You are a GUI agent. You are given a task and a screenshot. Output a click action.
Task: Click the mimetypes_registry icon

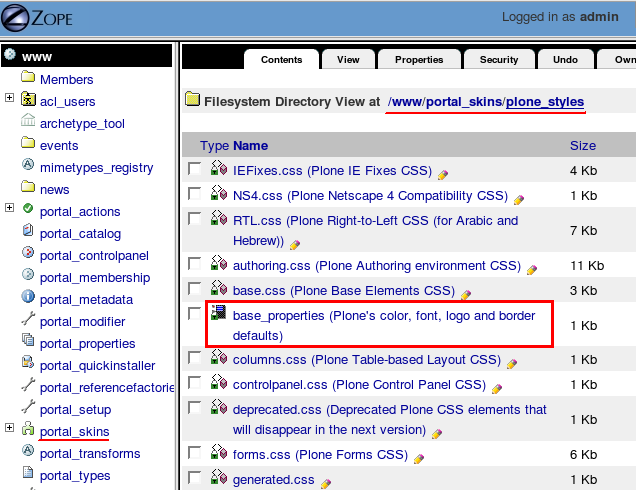click(28, 164)
